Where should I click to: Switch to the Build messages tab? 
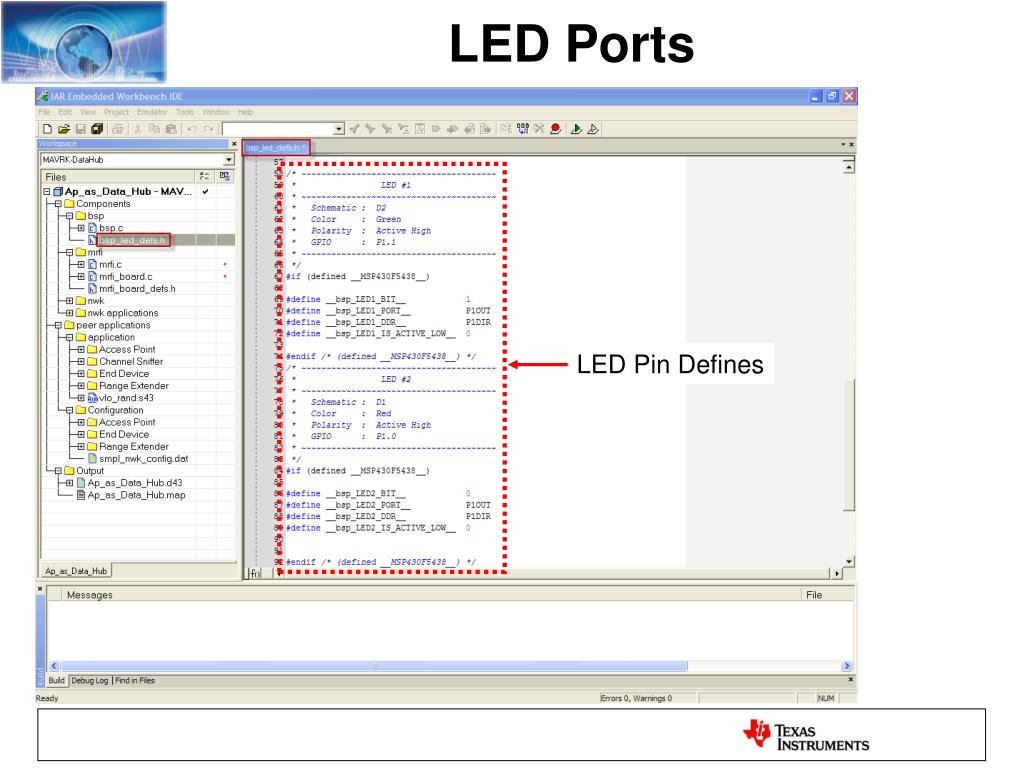(57, 680)
